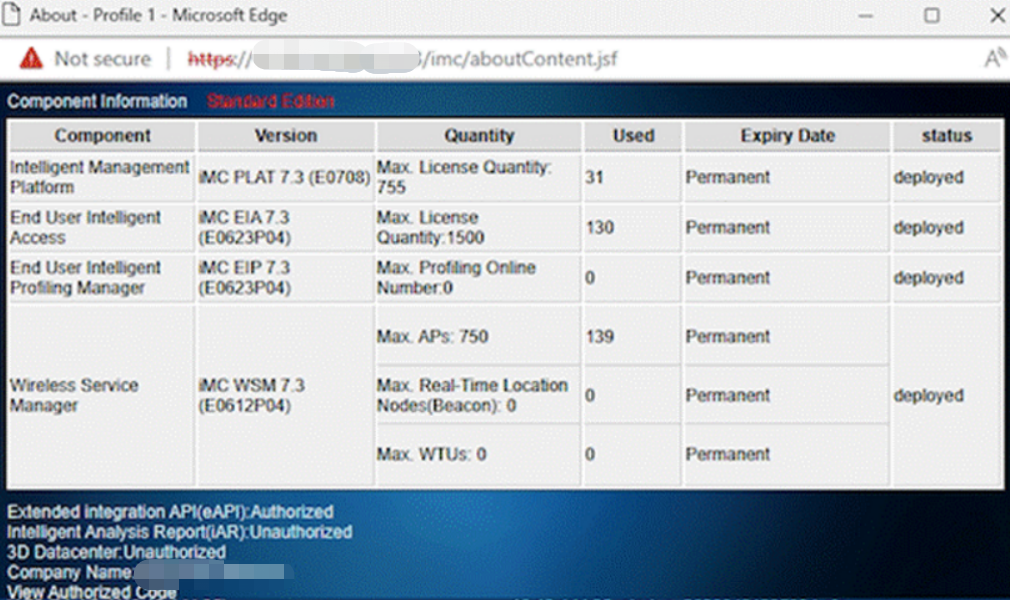
Task: Select 'Intelligent Management Platform' component cell
Action: [101, 177]
